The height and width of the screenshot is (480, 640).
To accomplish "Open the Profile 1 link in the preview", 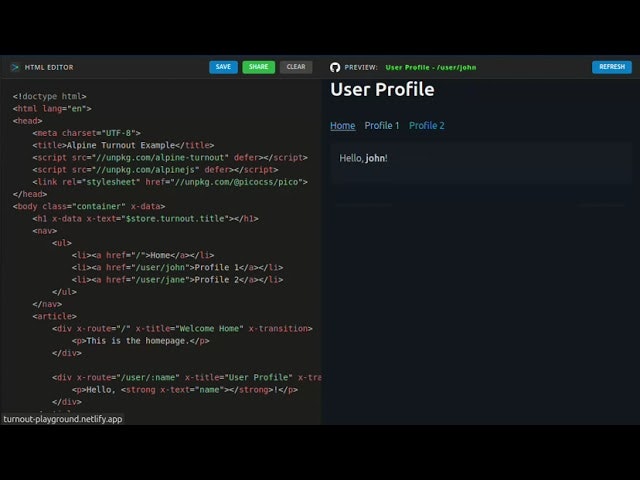I will (382, 126).
